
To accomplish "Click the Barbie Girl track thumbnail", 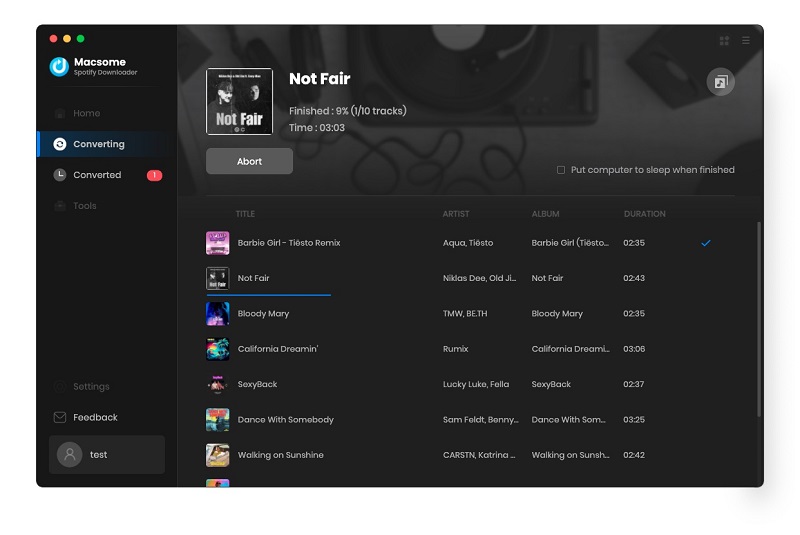I will pos(217,243).
